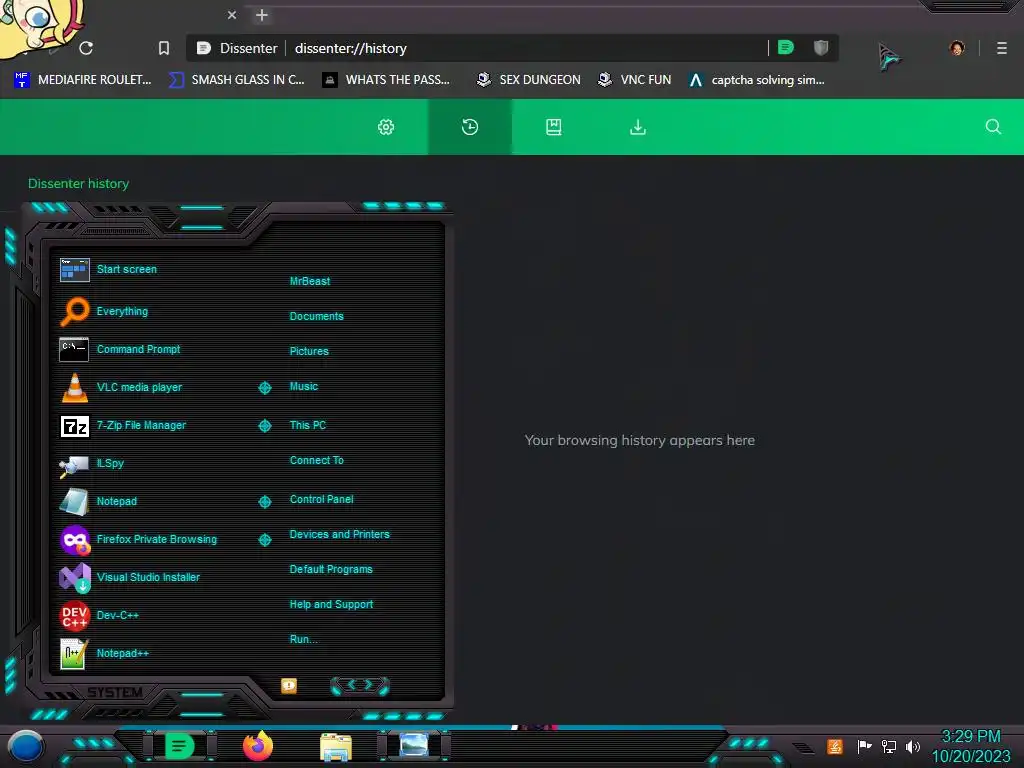Open Pictures in start menu
The height and width of the screenshot is (768, 1024).
click(x=309, y=351)
